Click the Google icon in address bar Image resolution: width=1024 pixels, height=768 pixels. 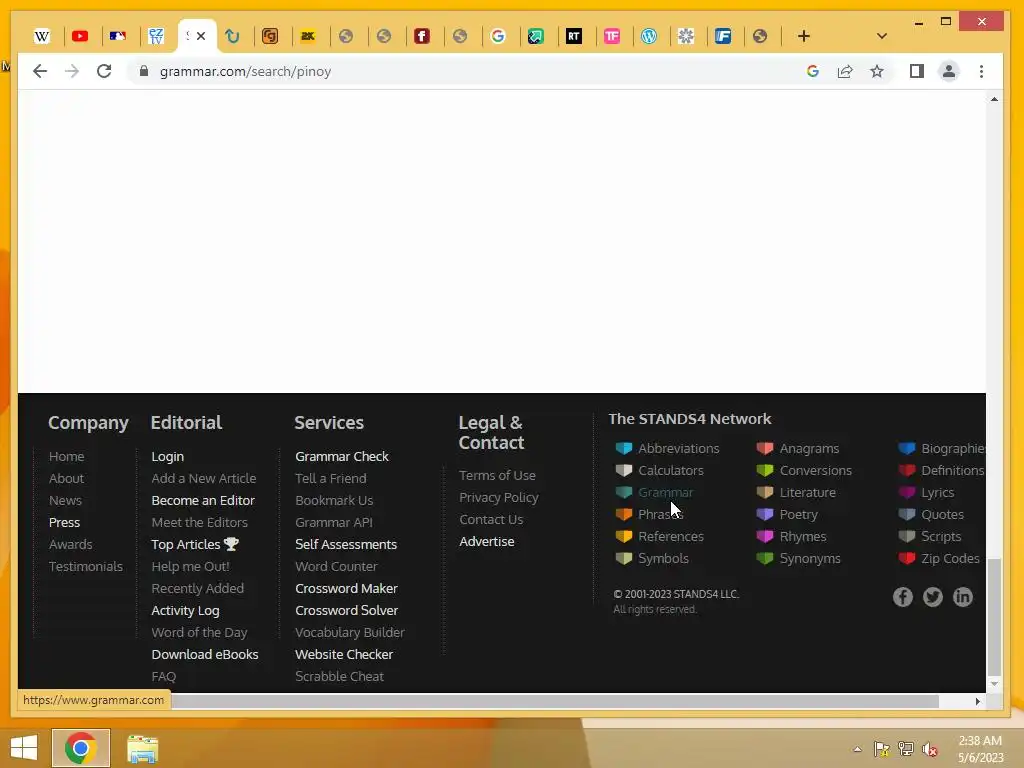(812, 71)
